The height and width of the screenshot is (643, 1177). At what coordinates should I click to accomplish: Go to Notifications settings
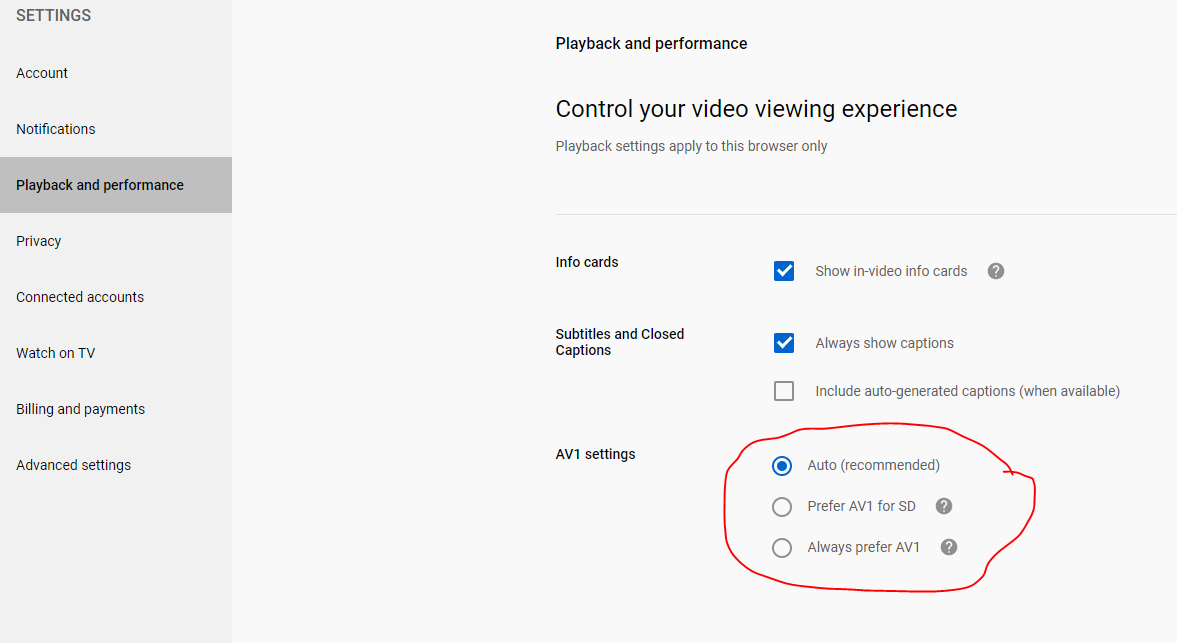pyautogui.click(x=56, y=129)
